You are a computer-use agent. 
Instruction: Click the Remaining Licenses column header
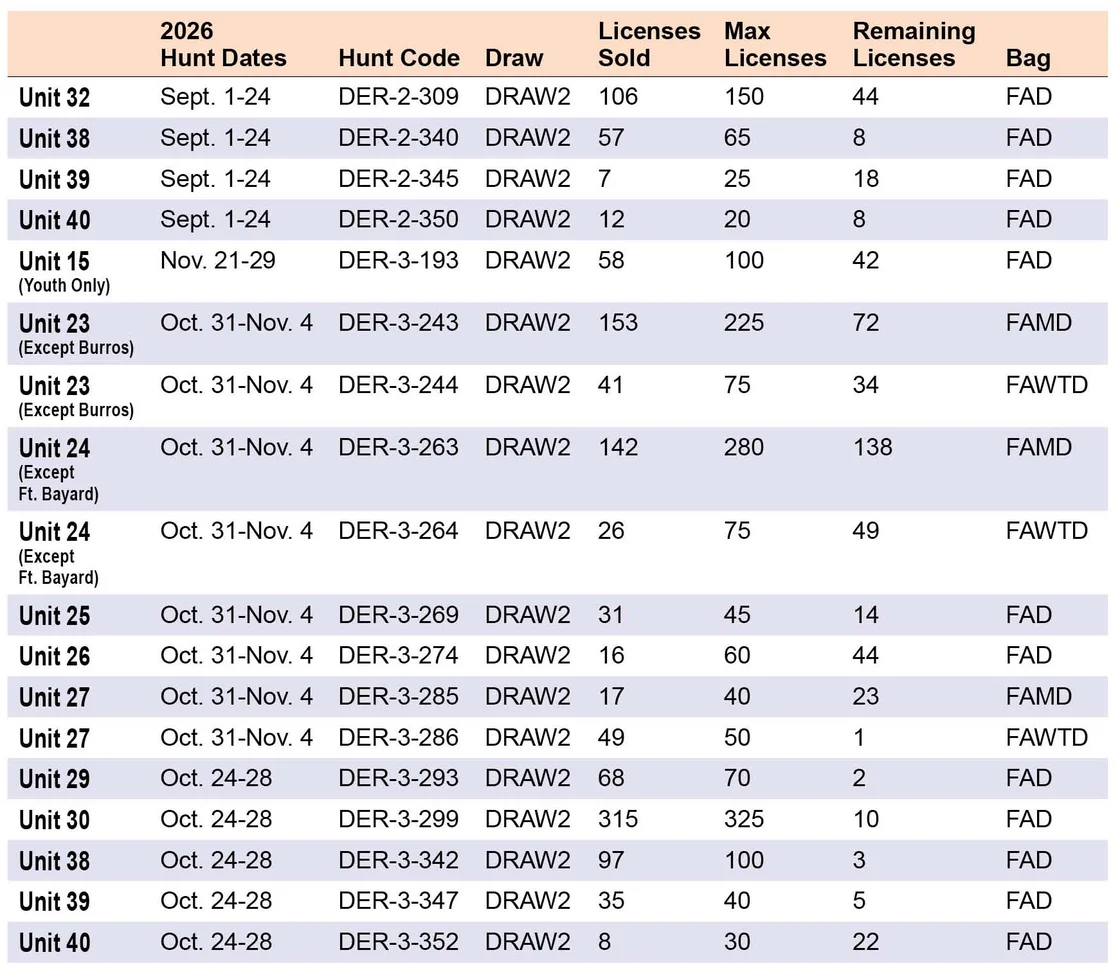pos(914,44)
